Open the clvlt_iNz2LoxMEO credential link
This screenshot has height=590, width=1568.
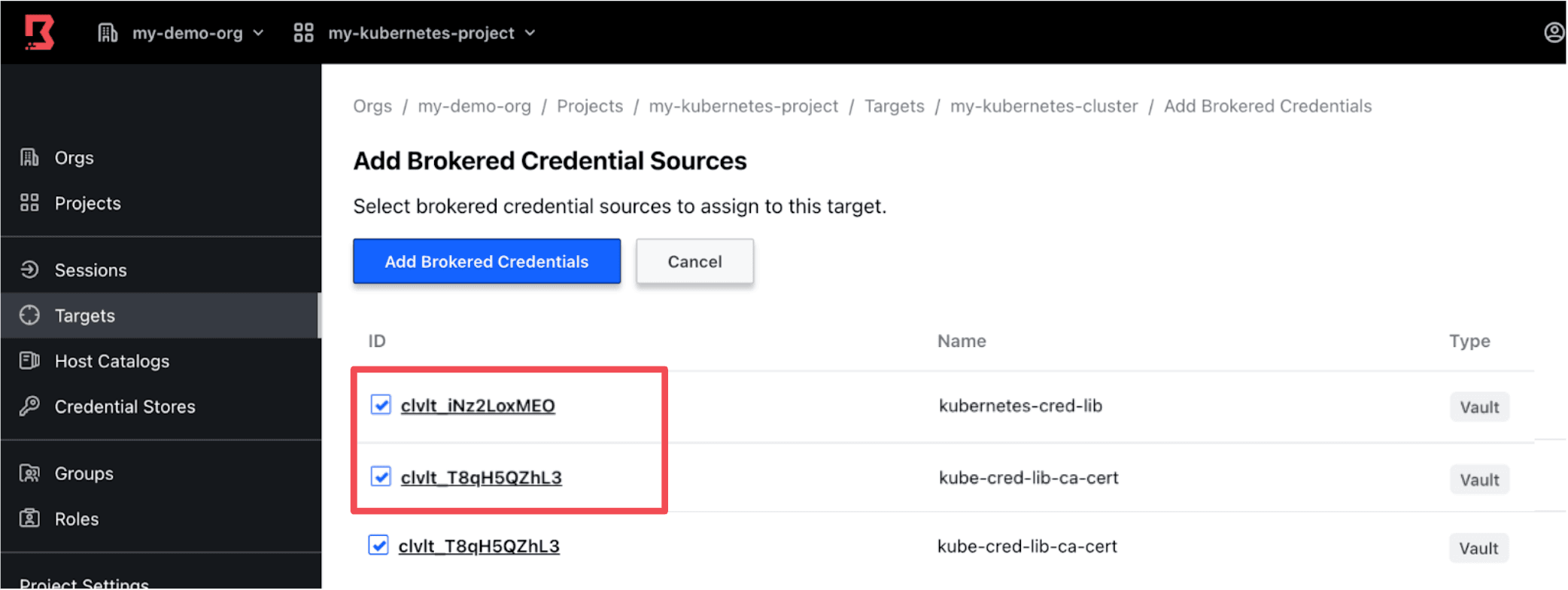pyautogui.click(x=478, y=406)
